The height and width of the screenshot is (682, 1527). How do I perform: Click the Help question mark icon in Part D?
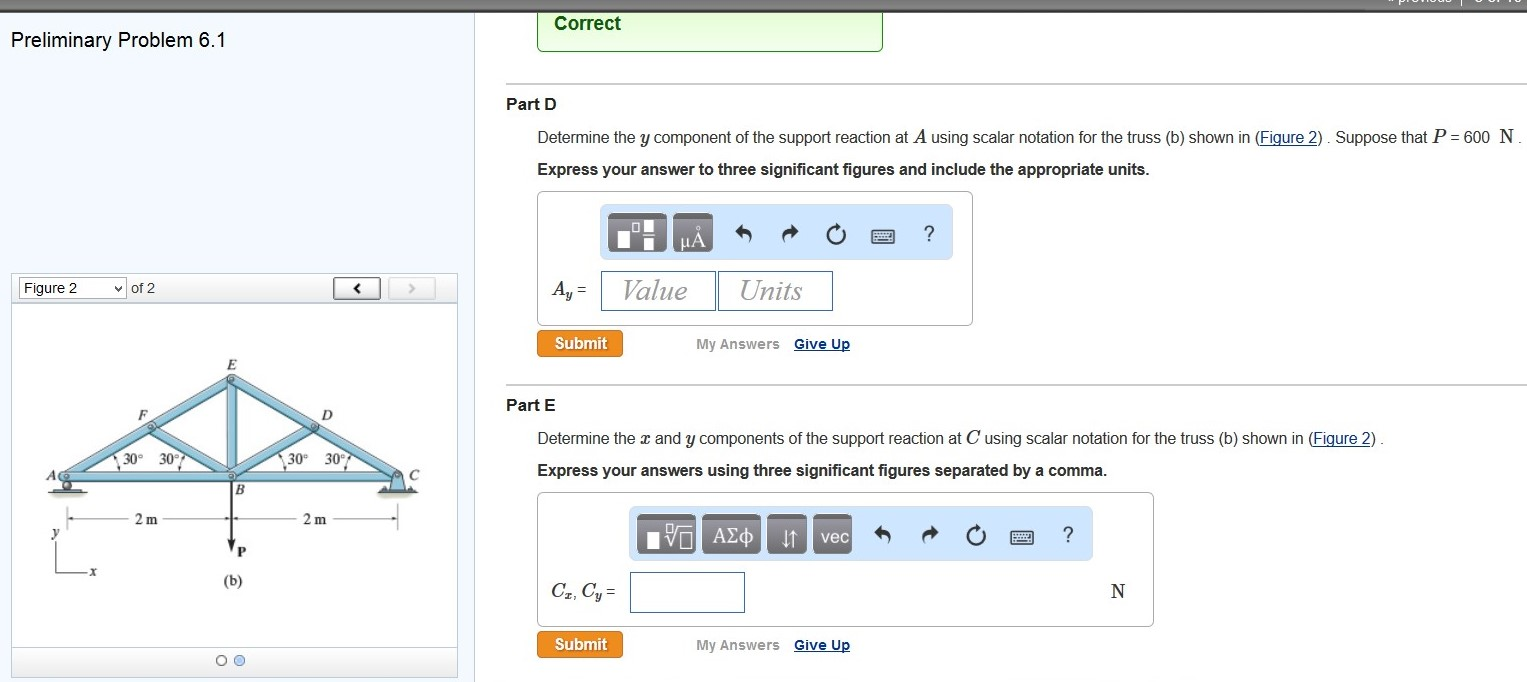[x=928, y=233]
